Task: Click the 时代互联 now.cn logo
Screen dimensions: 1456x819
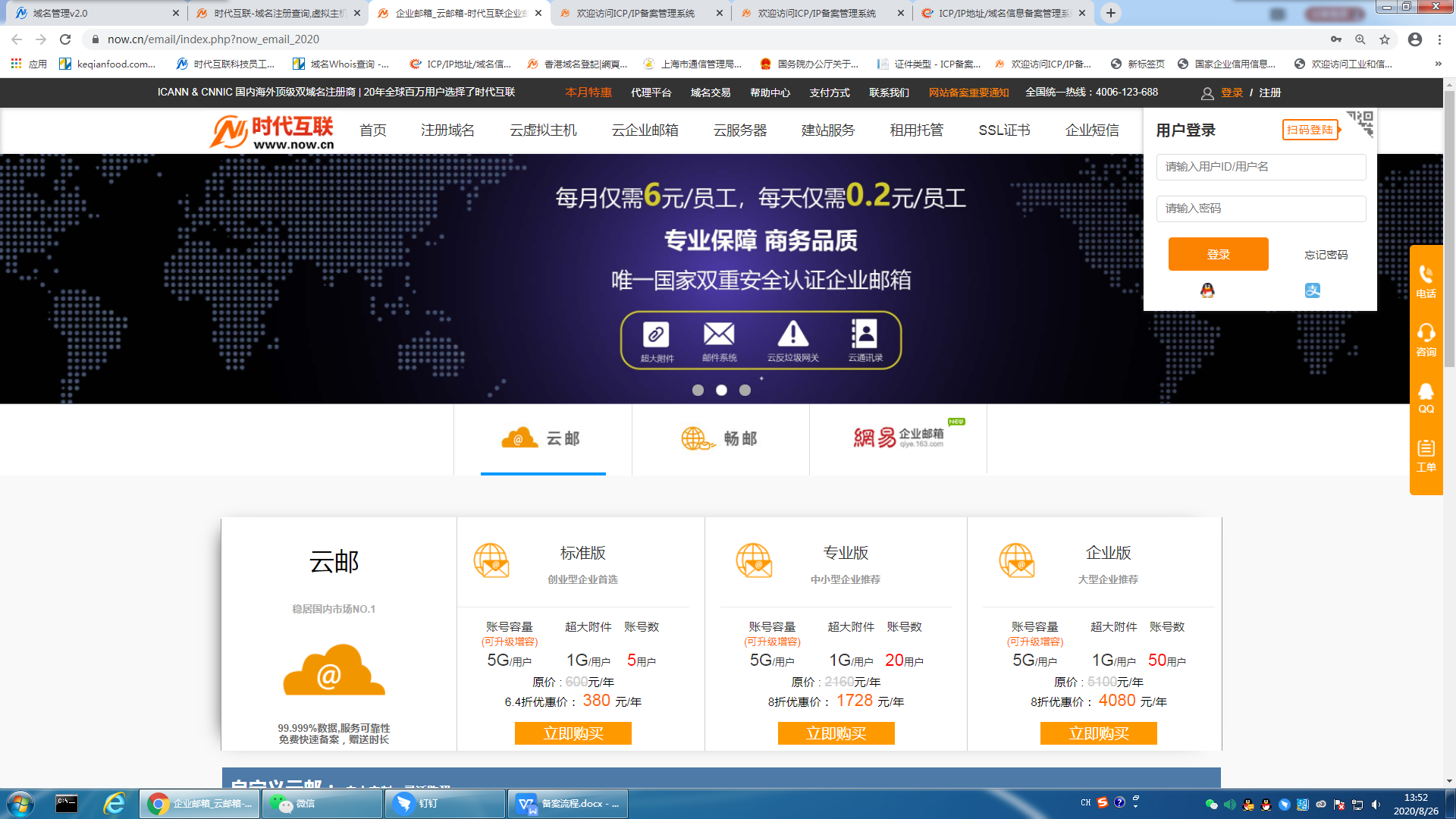Action: [271, 132]
